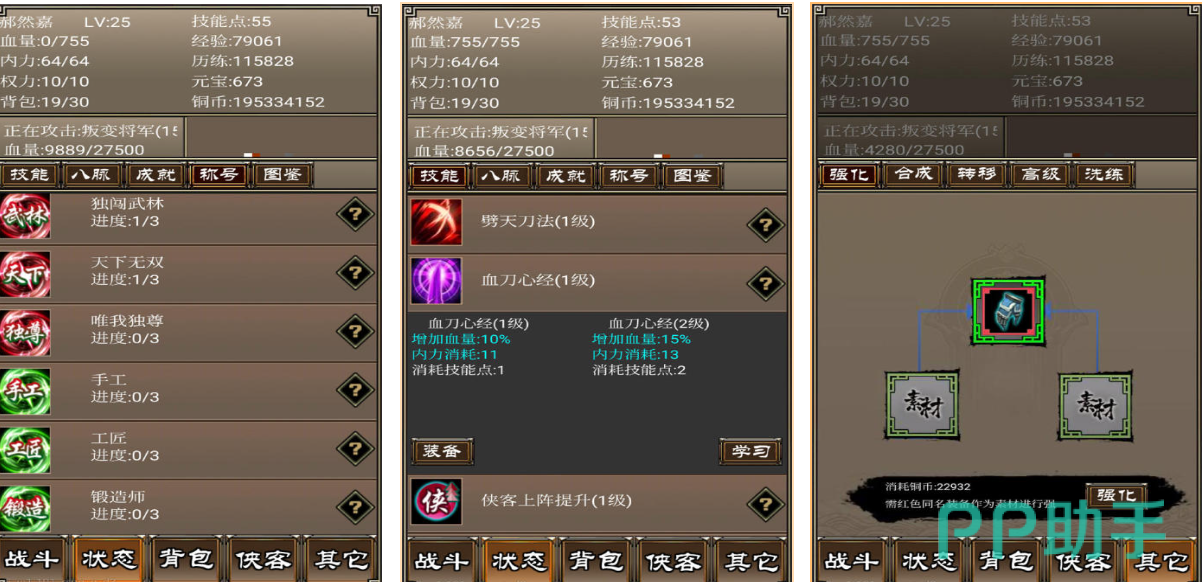Click the green 手工 achievement icon
1202x582 pixels.
click(25, 390)
